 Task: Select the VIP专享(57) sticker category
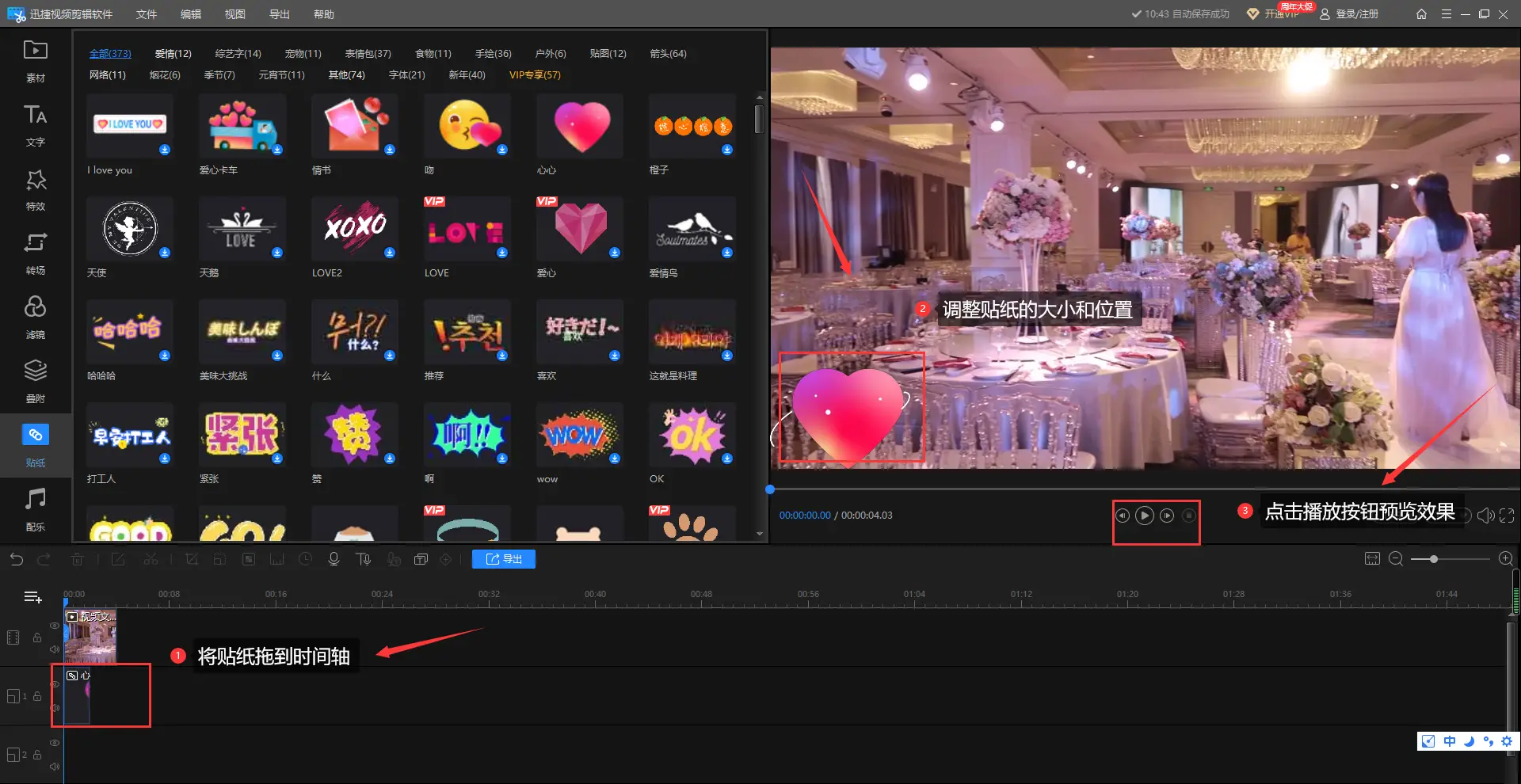[535, 75]
